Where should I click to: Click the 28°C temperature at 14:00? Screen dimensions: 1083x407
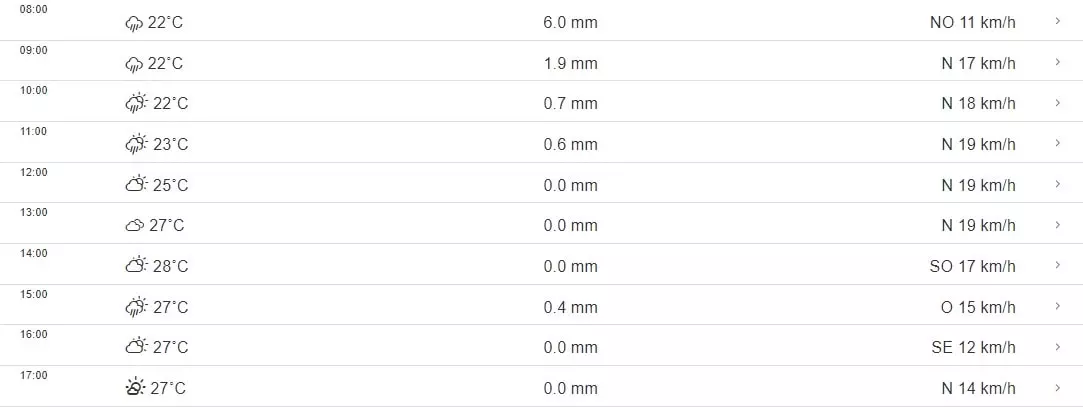(170, 267)
